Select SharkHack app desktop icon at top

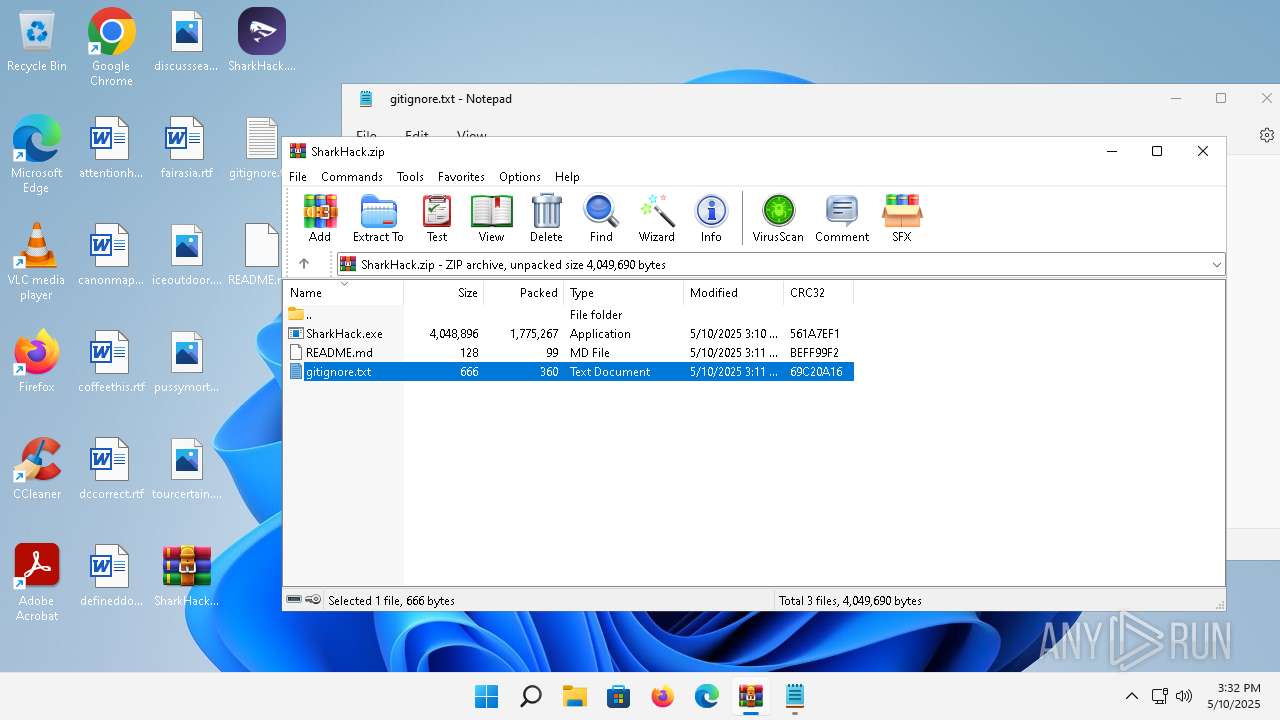tap(262, 41)
